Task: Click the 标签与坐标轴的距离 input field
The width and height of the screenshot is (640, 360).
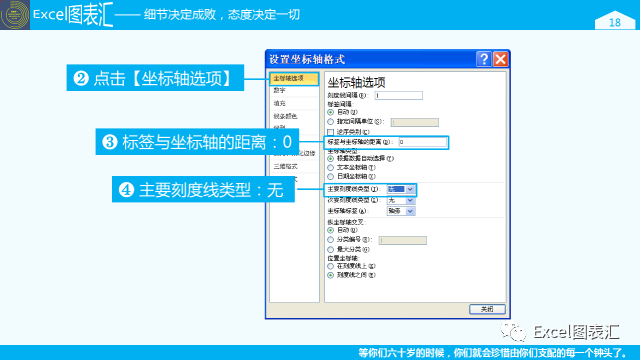Action: pos(422,142)
